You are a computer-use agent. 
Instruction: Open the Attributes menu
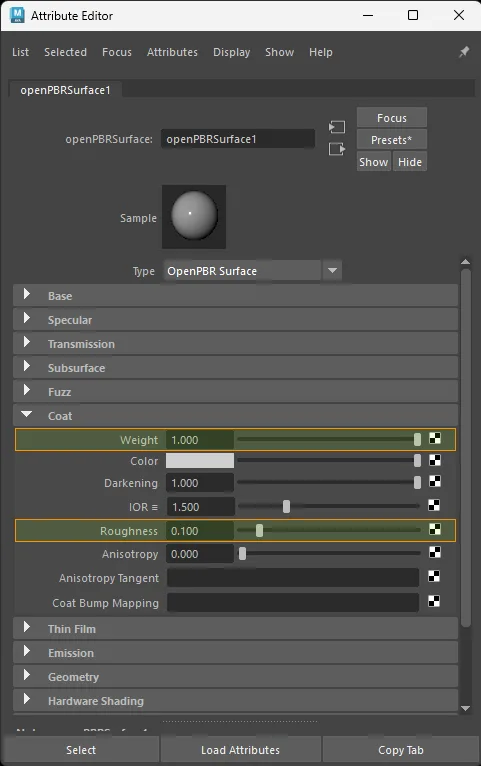[172, 52]
